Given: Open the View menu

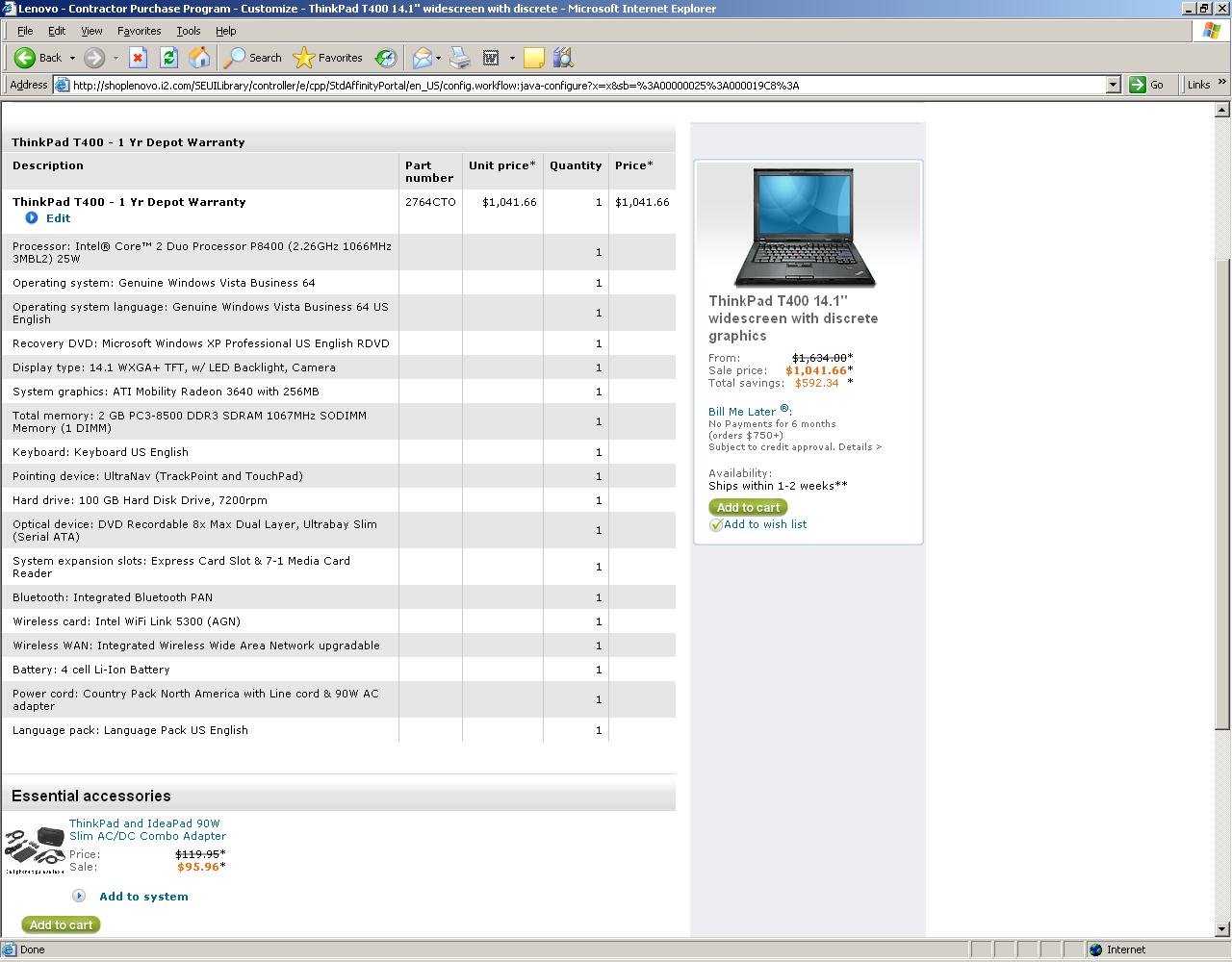Looking at the screenshot, I should point(91,31).
